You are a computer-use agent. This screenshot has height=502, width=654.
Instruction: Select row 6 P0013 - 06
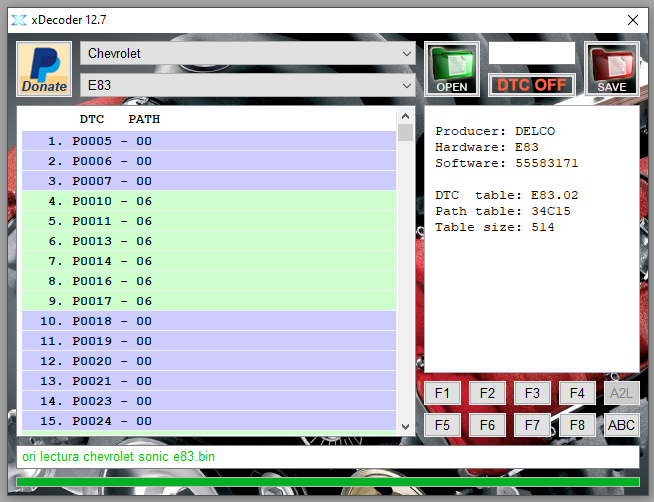[209, 241]
